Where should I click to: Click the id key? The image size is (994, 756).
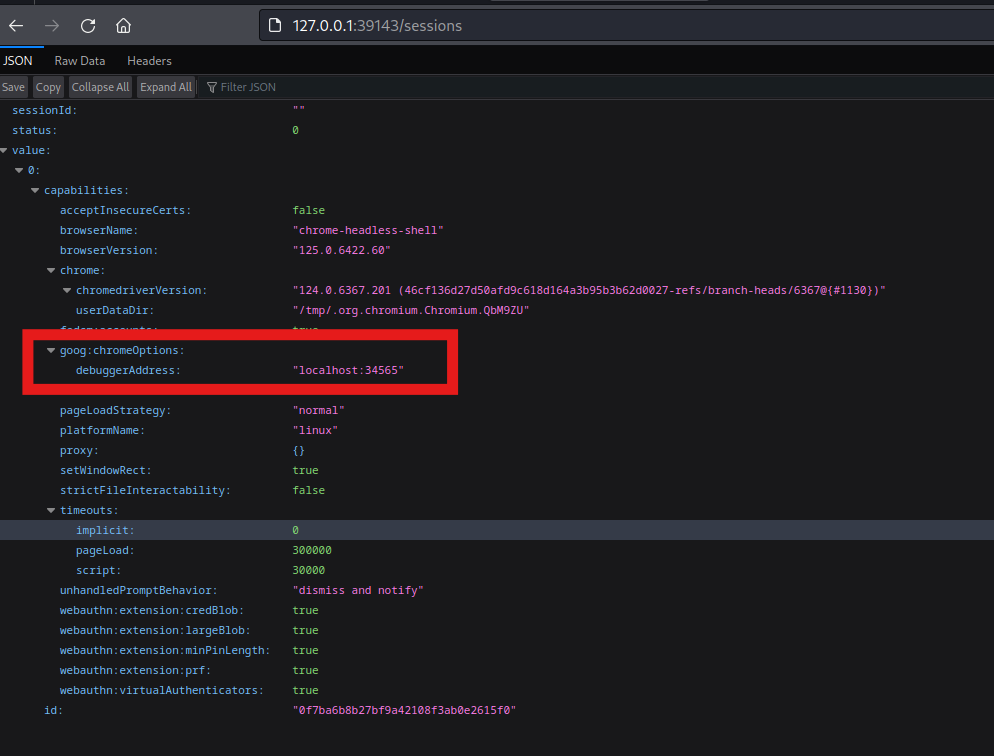pos(53,711)
